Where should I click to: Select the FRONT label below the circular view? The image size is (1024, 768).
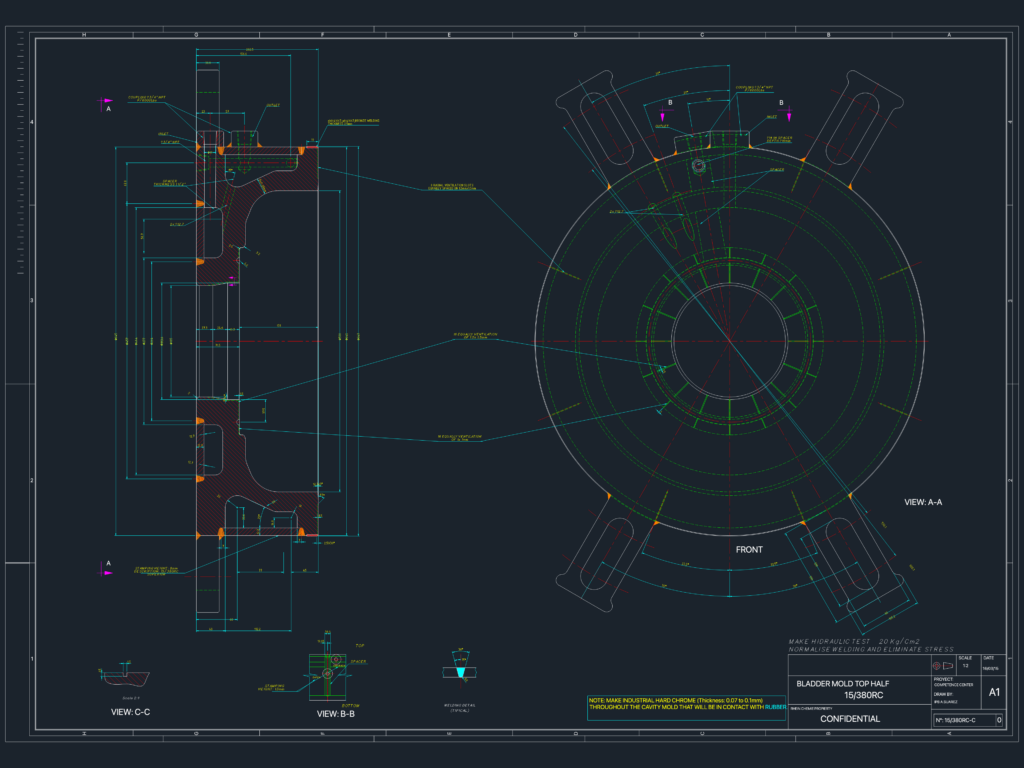(x=749, y=550)
